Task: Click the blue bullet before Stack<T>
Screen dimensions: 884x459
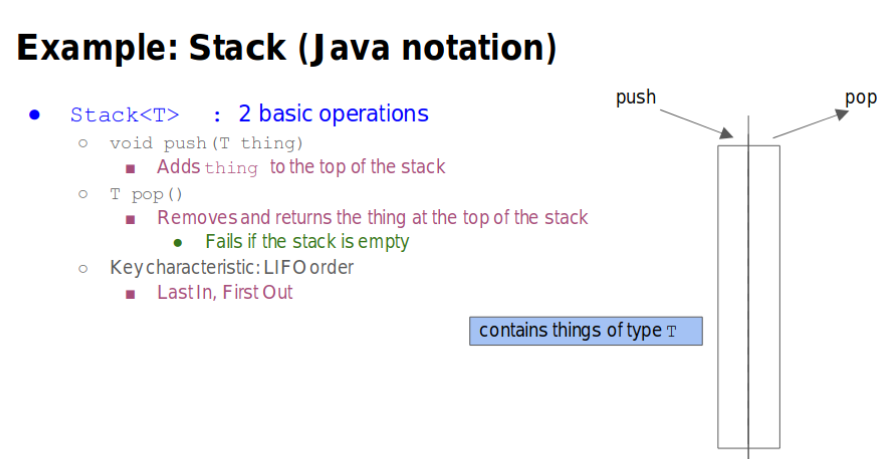Action: coord(34,115)
